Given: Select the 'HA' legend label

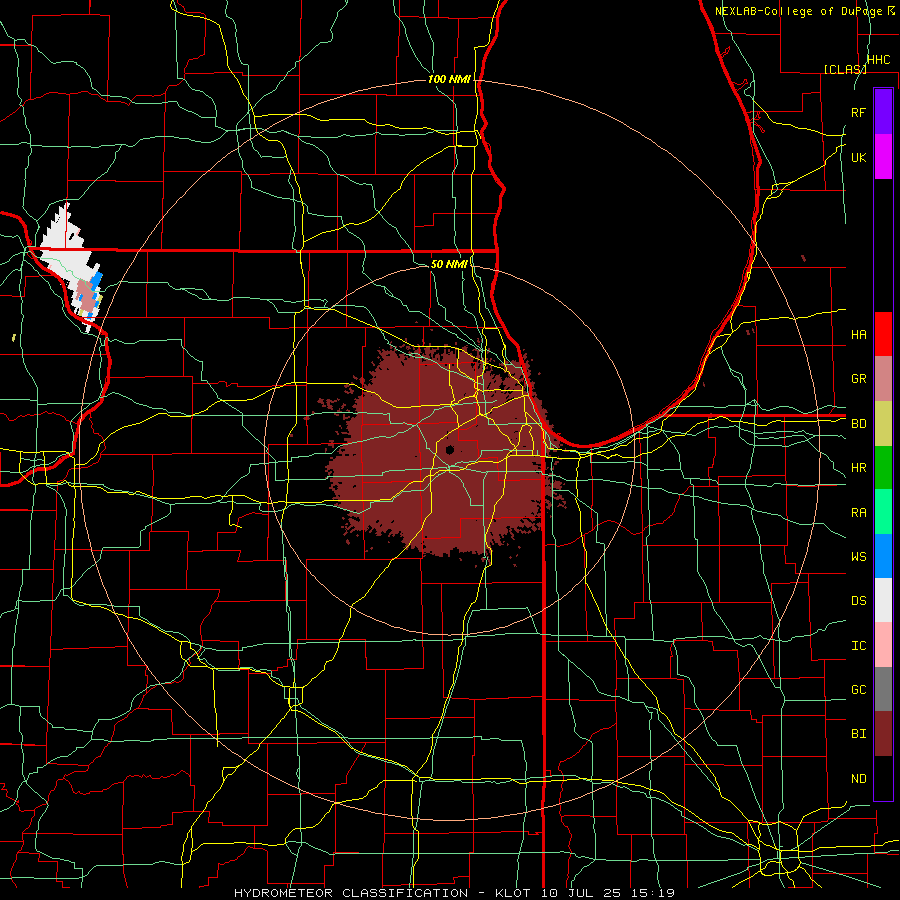Looking at the screenshot, I should point(858,334).
